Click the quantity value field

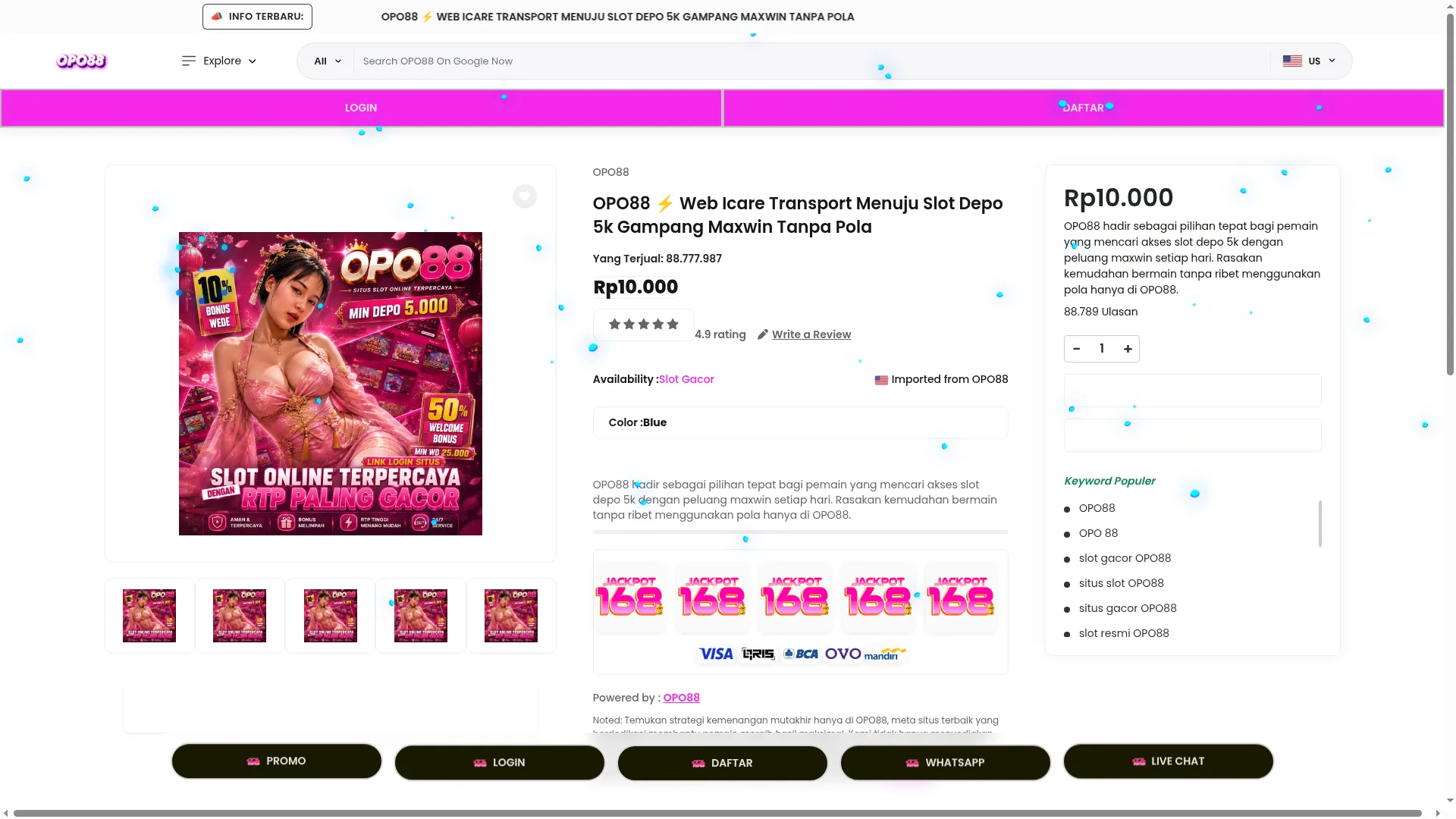pos(1102,349)
